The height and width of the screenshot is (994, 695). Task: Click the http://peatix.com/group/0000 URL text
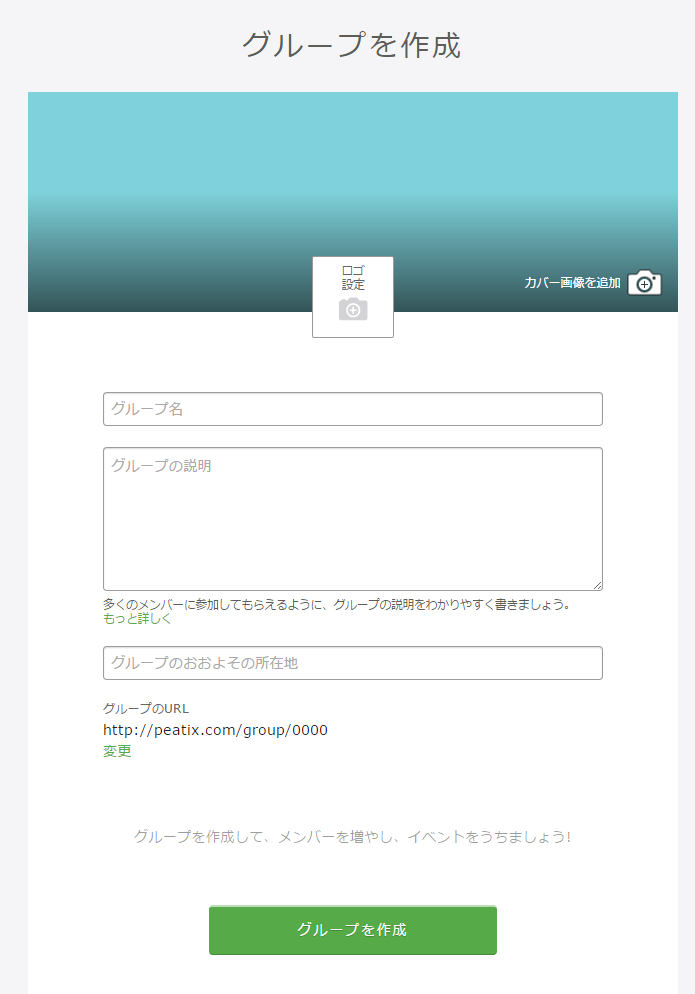coord(215,730)
